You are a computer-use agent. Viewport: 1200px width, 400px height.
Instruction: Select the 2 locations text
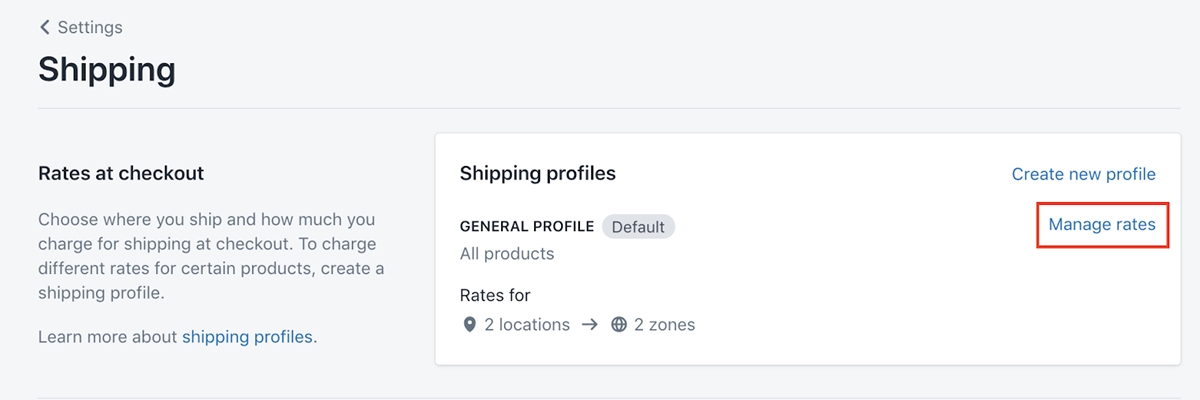coord(527,325)
